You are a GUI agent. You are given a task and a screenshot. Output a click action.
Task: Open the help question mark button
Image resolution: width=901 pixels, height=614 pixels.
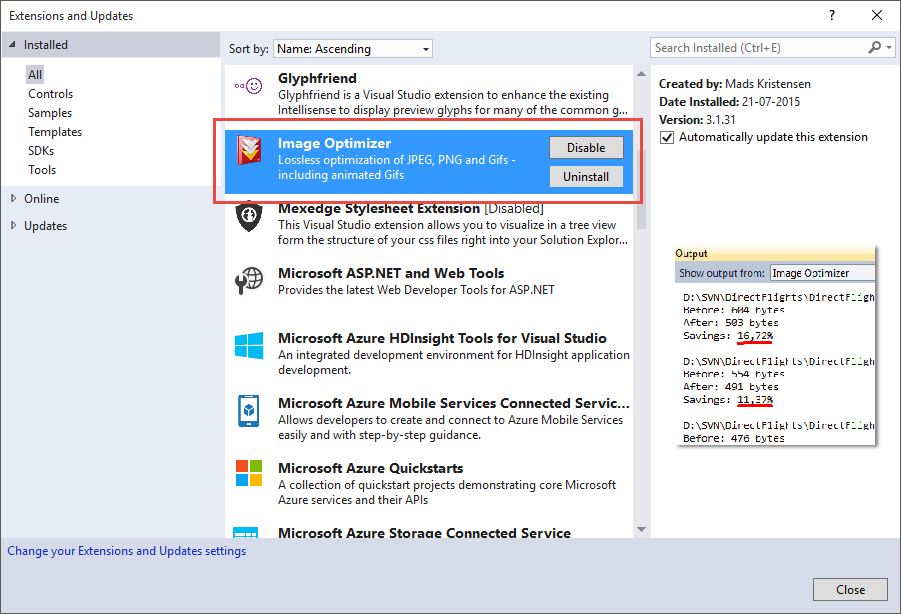click(831, 15)
